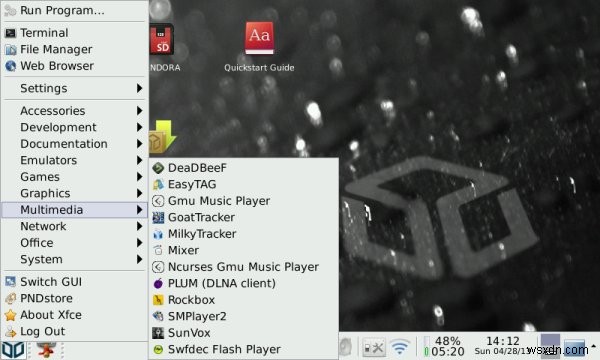Viewport: 600px width, 360px height.
Task: Click the MilkyTracker icon
Action: [x=158, y=234]
